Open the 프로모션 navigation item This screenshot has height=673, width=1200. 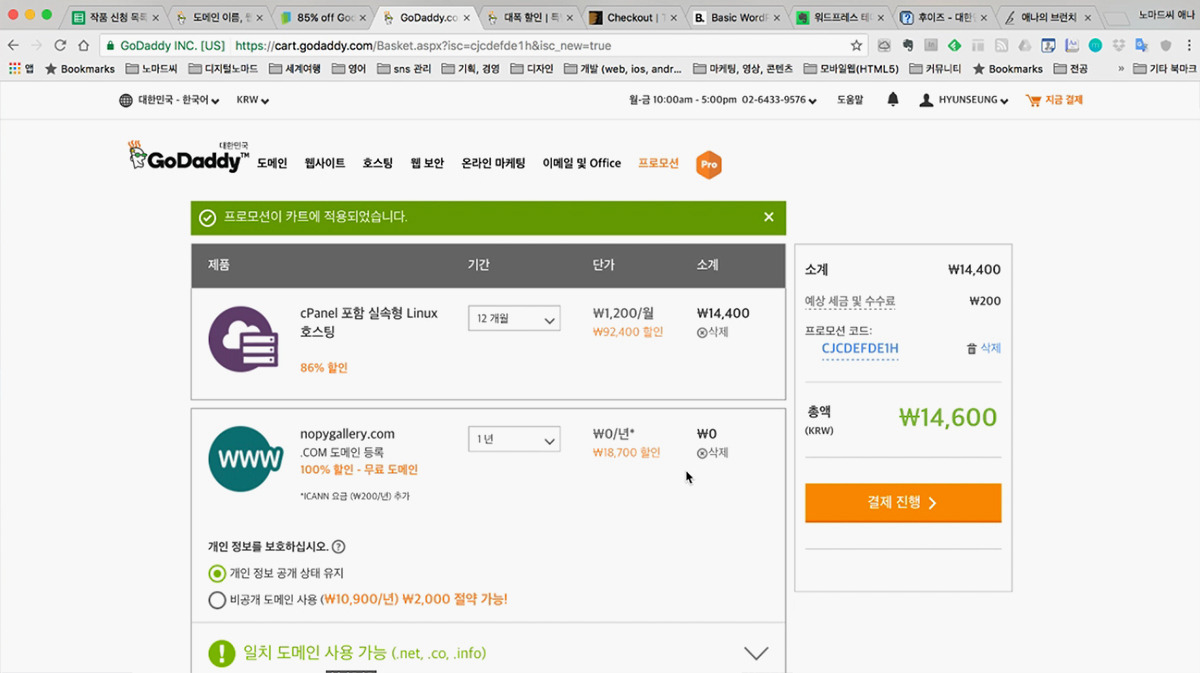pos(659,163)
